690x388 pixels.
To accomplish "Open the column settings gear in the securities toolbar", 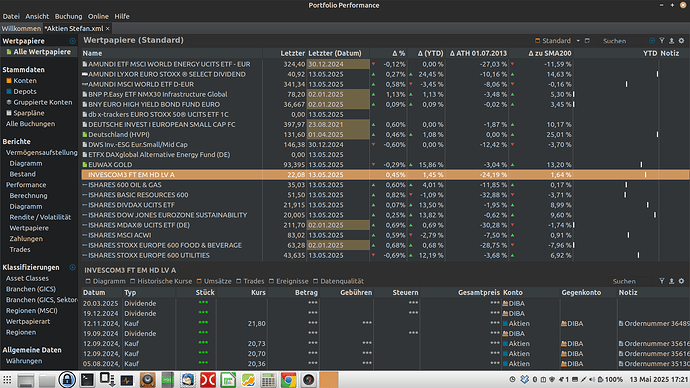I will (x=681, y=40).
